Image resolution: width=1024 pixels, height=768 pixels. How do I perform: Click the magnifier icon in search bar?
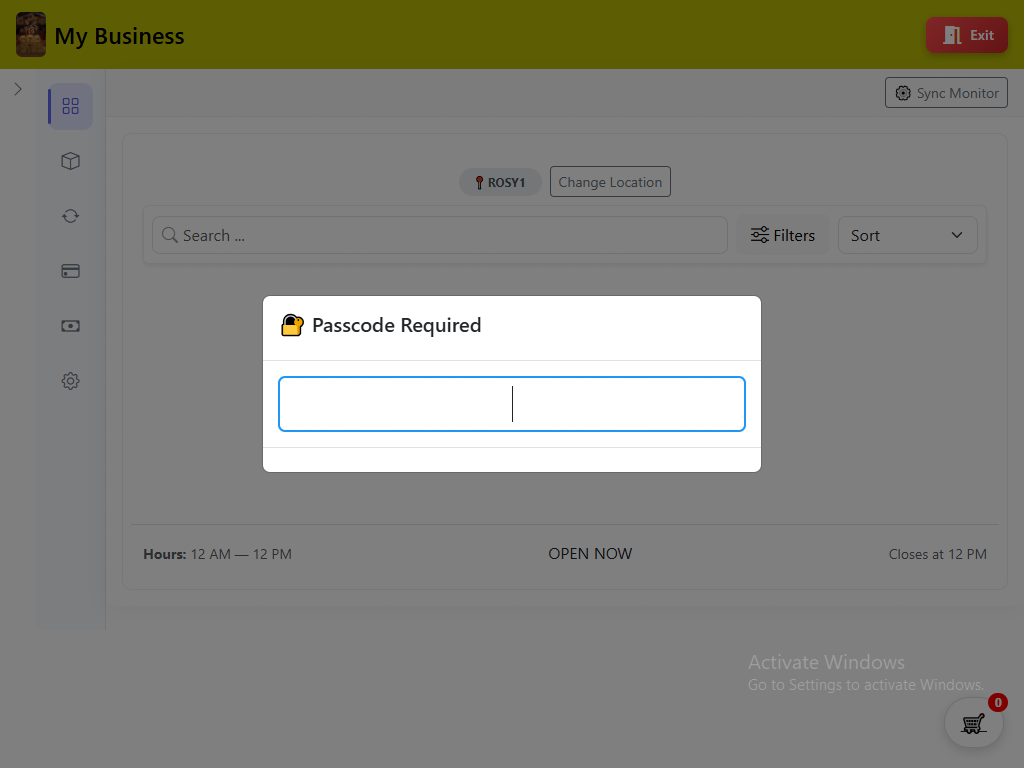click(x=170, y=235)
